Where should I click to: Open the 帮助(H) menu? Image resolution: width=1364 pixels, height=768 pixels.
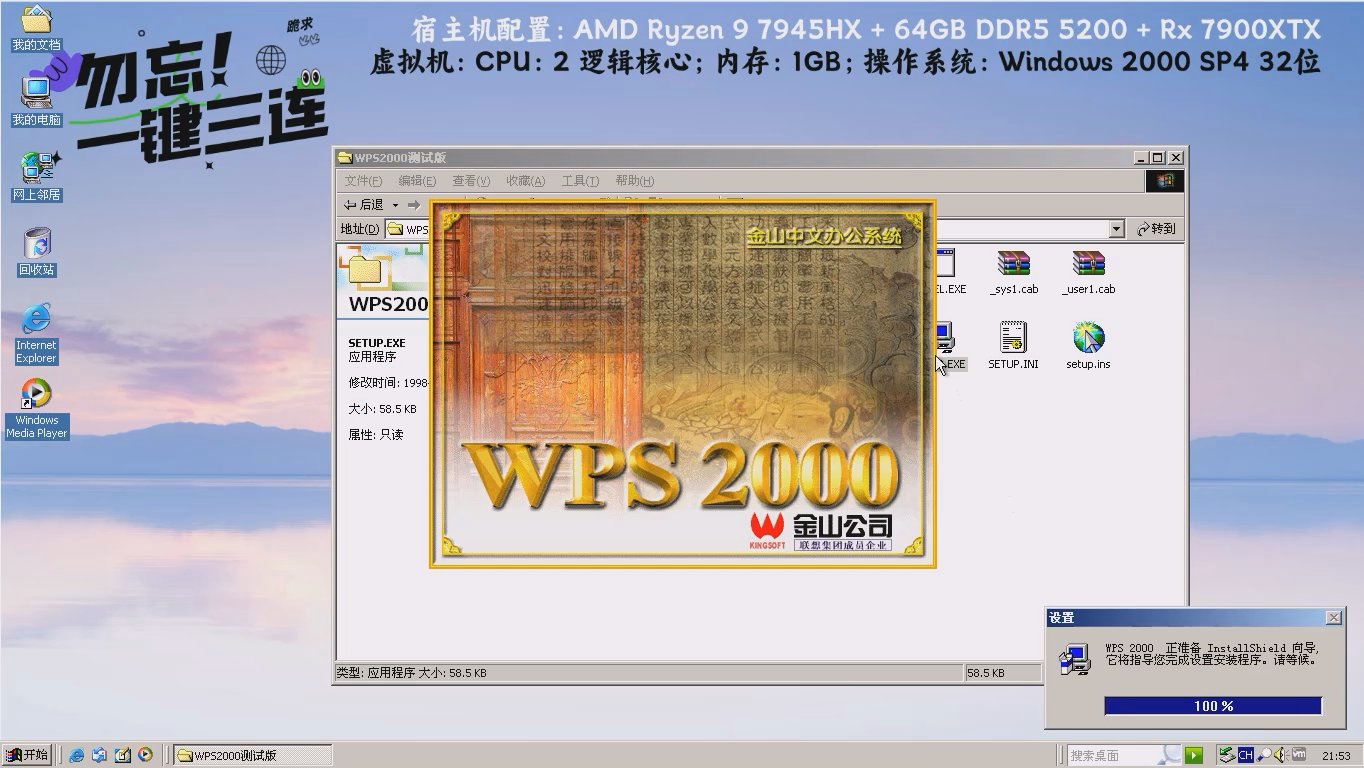pyautogui.click(x=634, y=181)
